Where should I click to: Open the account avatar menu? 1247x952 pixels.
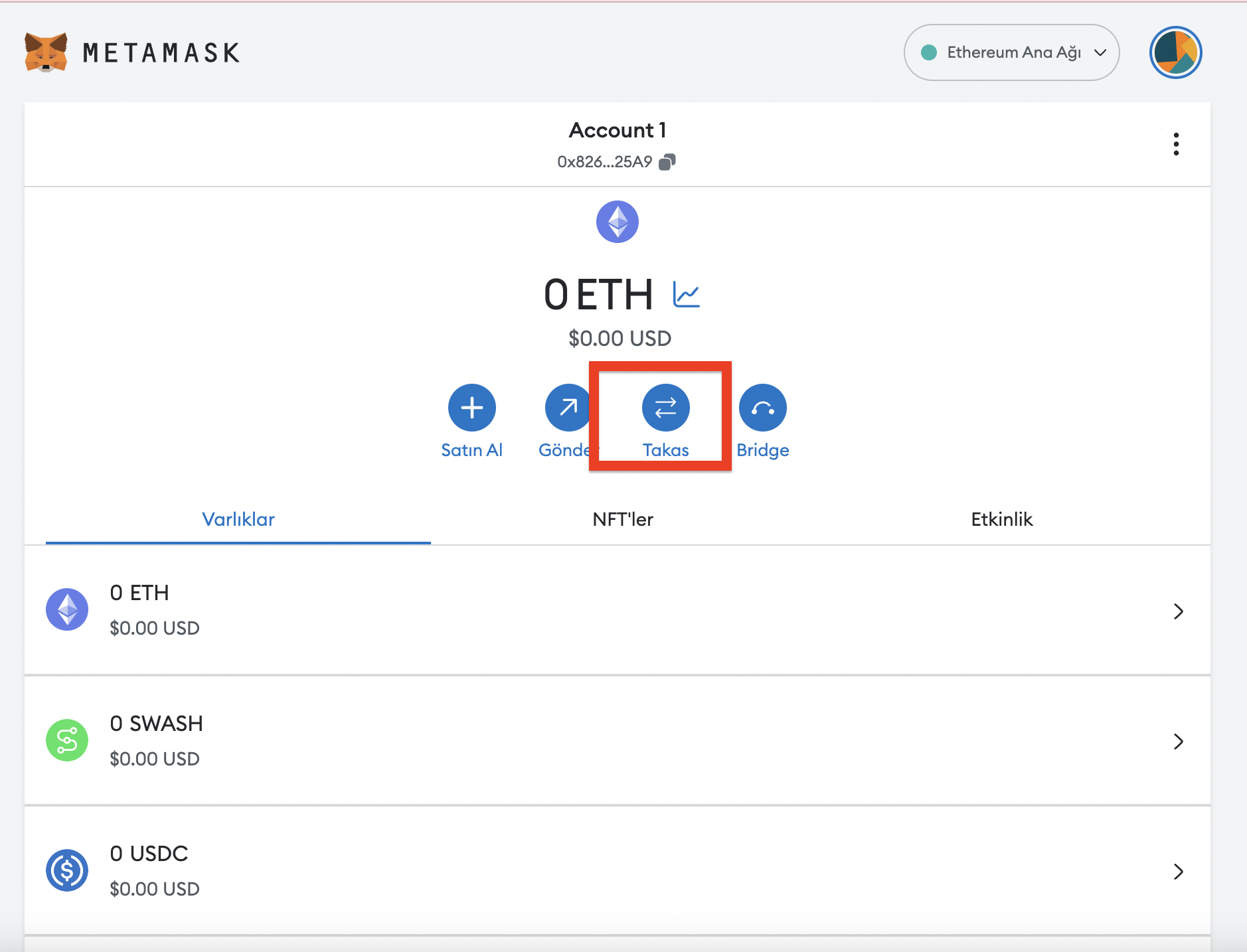coord(1175,52)
